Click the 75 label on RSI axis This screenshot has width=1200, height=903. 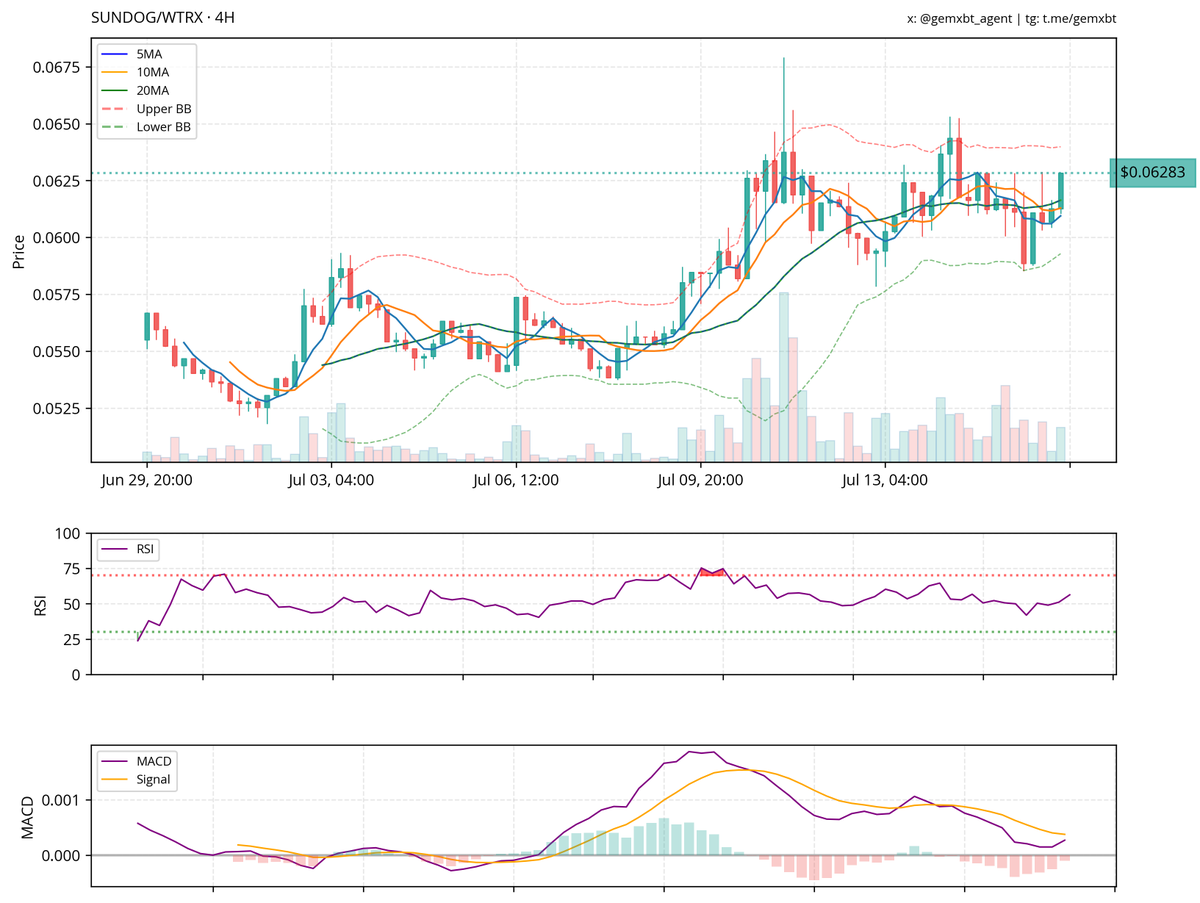click(x=74, y=569)
